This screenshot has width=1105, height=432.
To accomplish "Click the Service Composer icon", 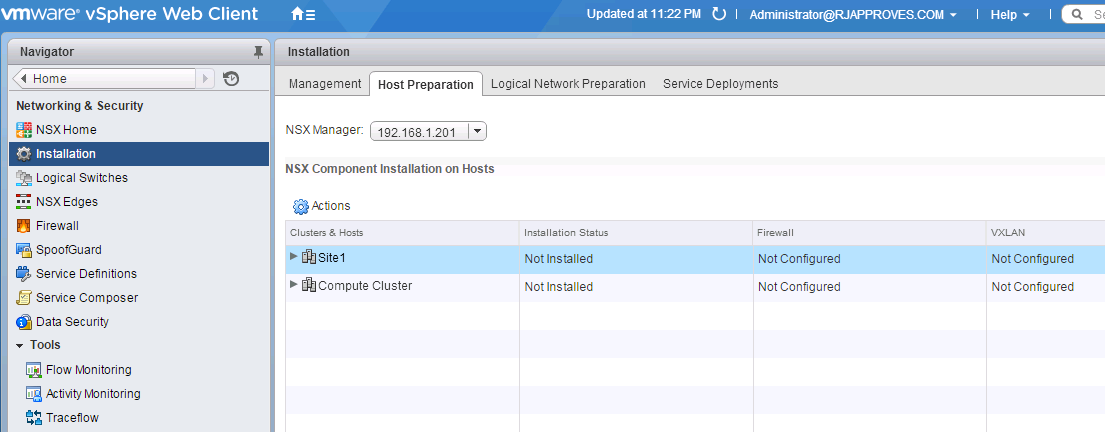I will 24,297.
